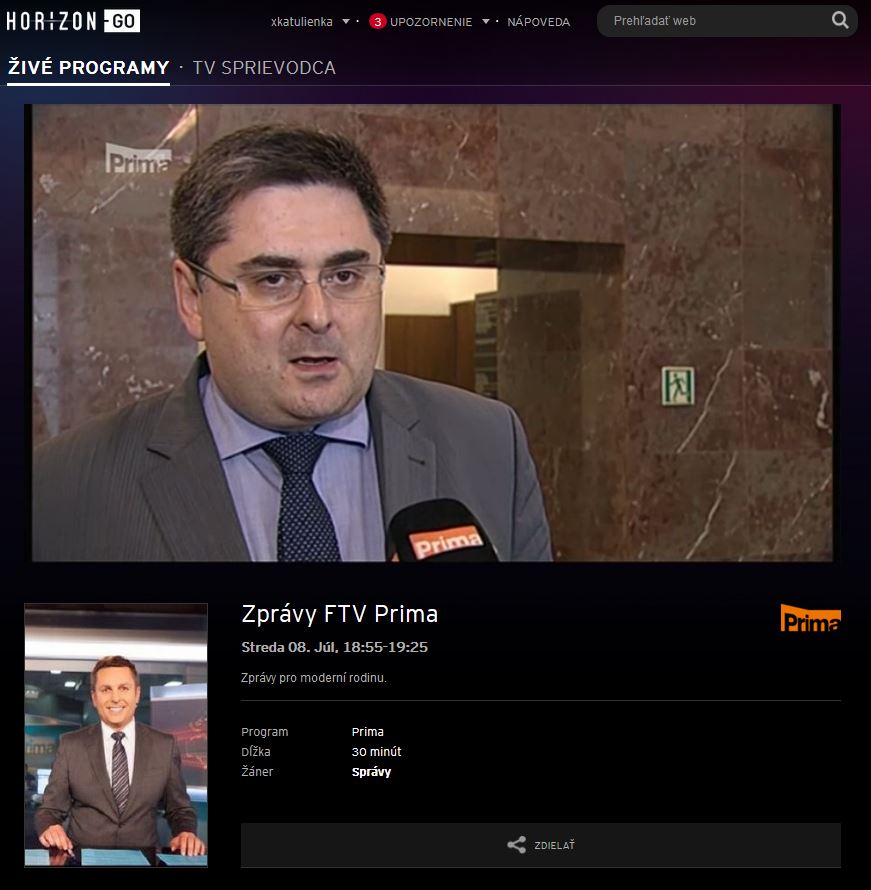Click the live video player area
Viewport: 871px width, 890px height.
point(432,333)
